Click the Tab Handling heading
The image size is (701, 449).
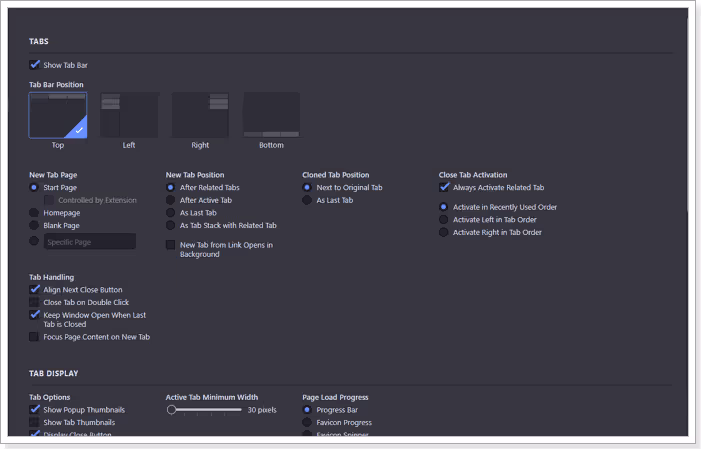[51, 277]
